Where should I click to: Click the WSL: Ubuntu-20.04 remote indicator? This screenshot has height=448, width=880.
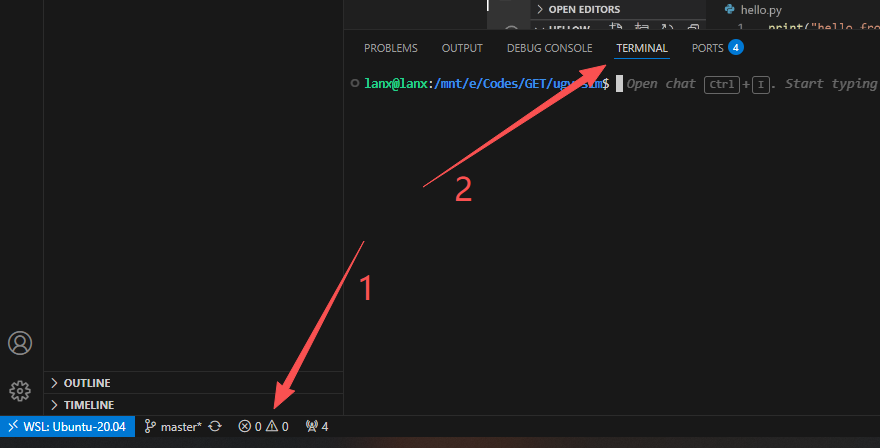(67, 427)
